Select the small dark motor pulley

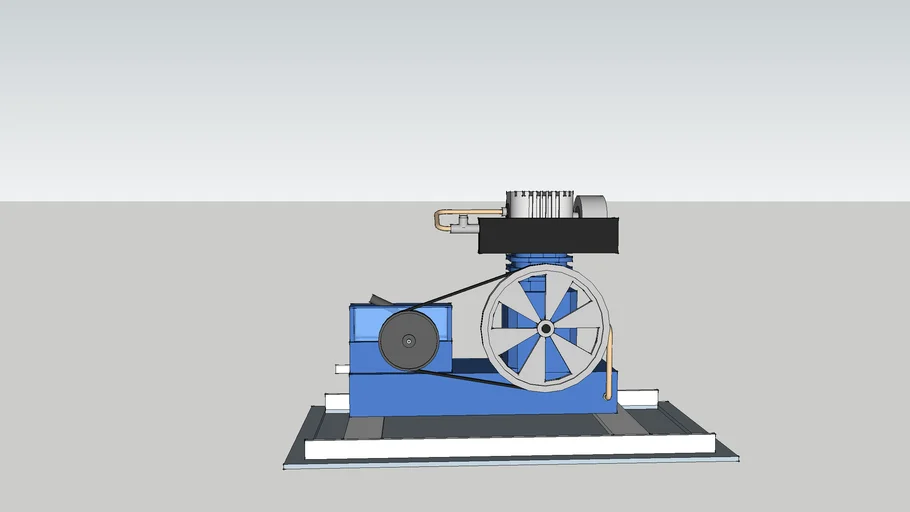[409, 341]
